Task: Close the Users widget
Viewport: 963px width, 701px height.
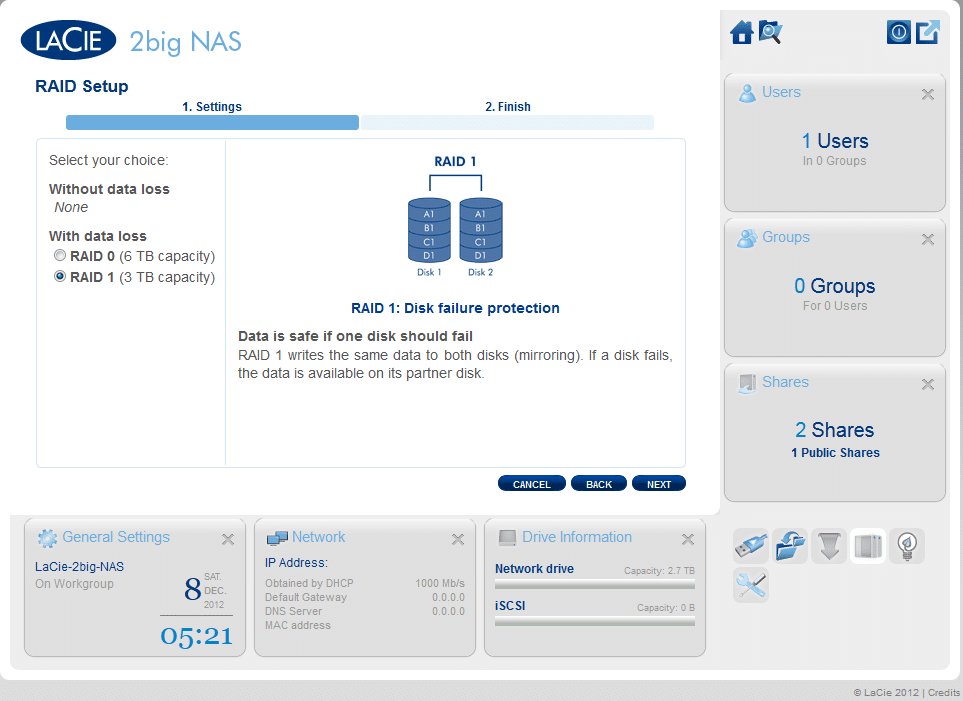Action: (x=928, y=94)
